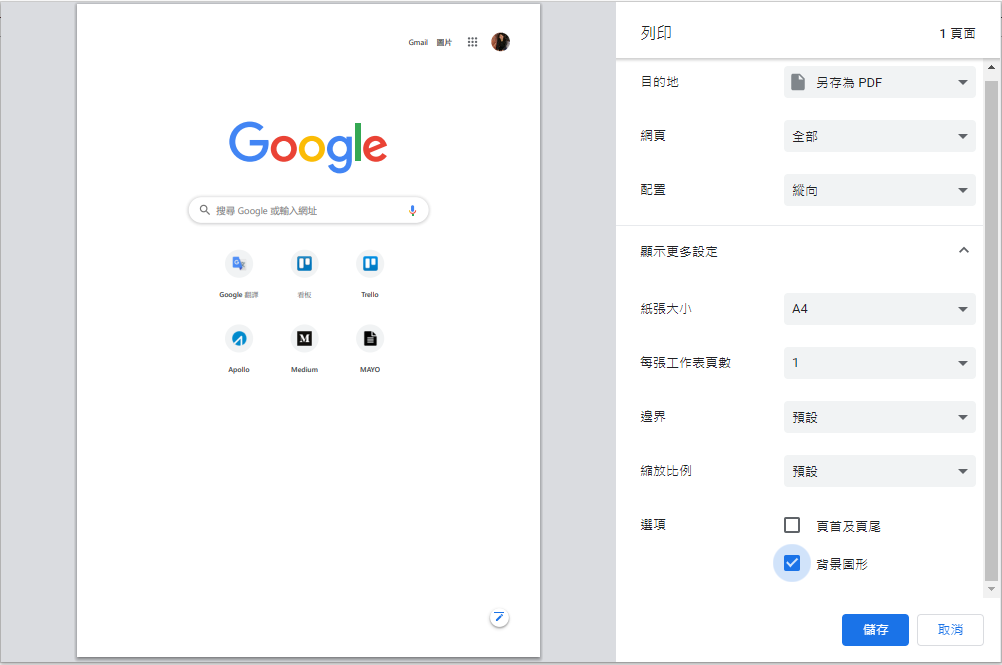The width and height of the screenshot is (1002, 665).
Task: Click the customize pencil icon in preview
Action: click(x=499, y=618)
